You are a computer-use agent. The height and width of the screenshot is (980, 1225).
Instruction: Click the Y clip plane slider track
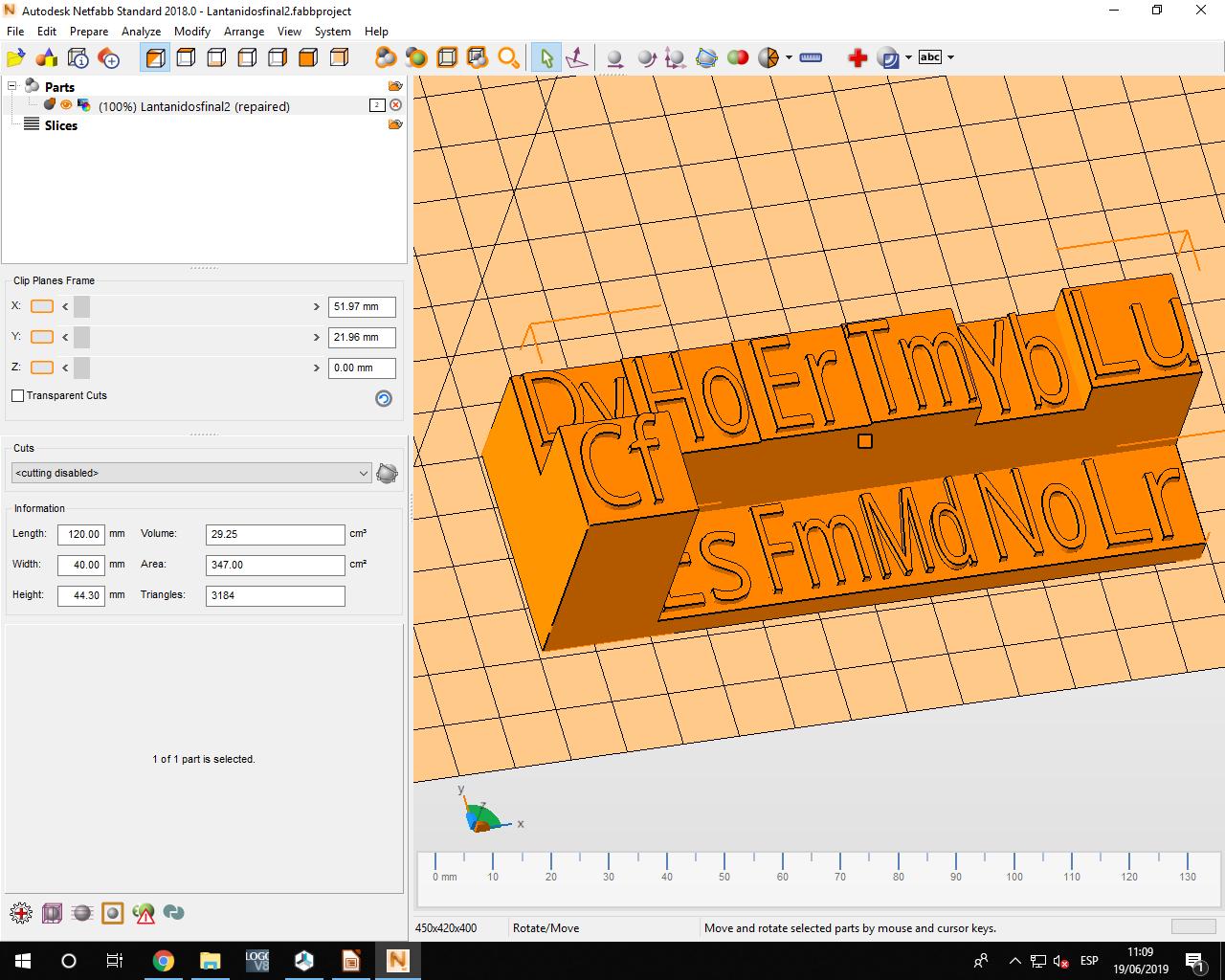tap(191, 337)
